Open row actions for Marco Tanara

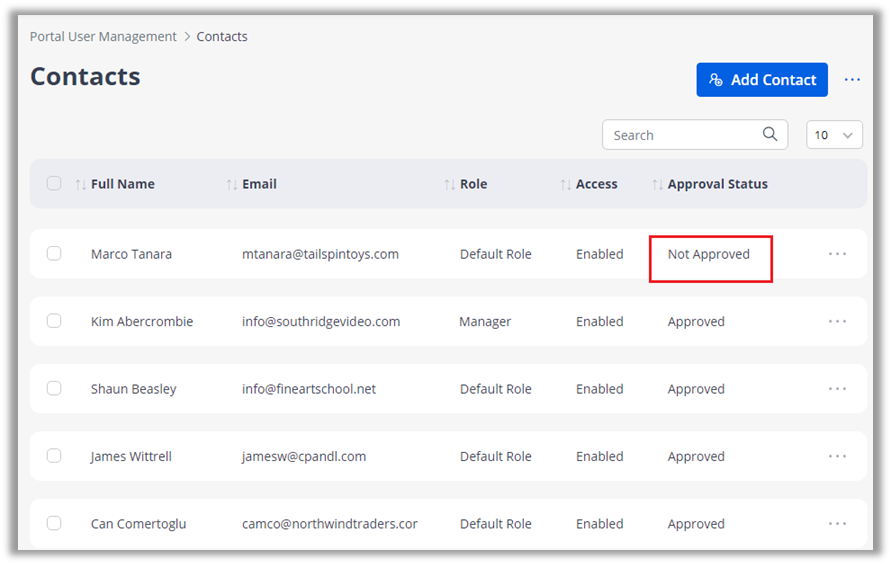(837, 254)
